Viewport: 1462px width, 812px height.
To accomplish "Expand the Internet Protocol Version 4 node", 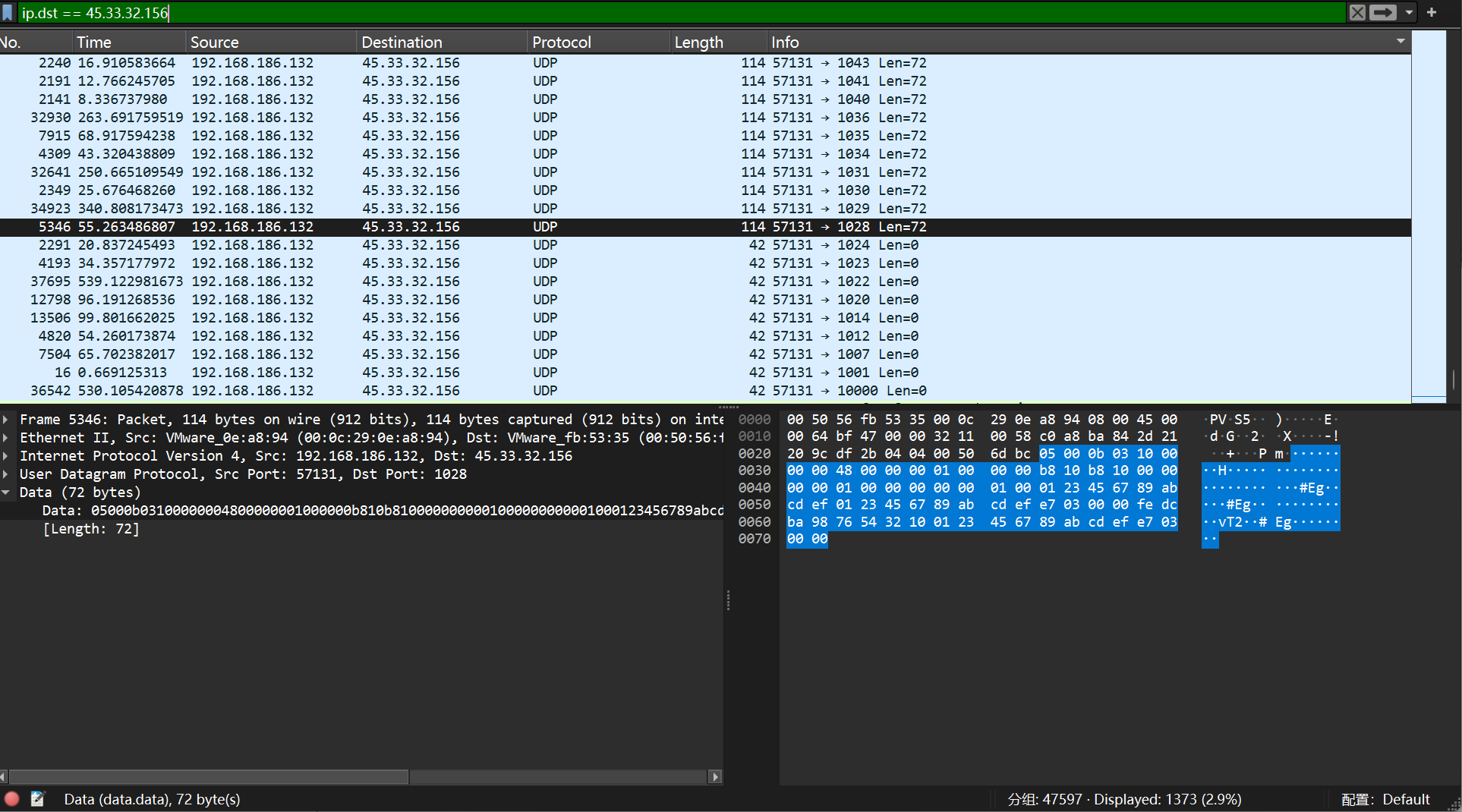I will pyautogui.click(x=6, y=456).
